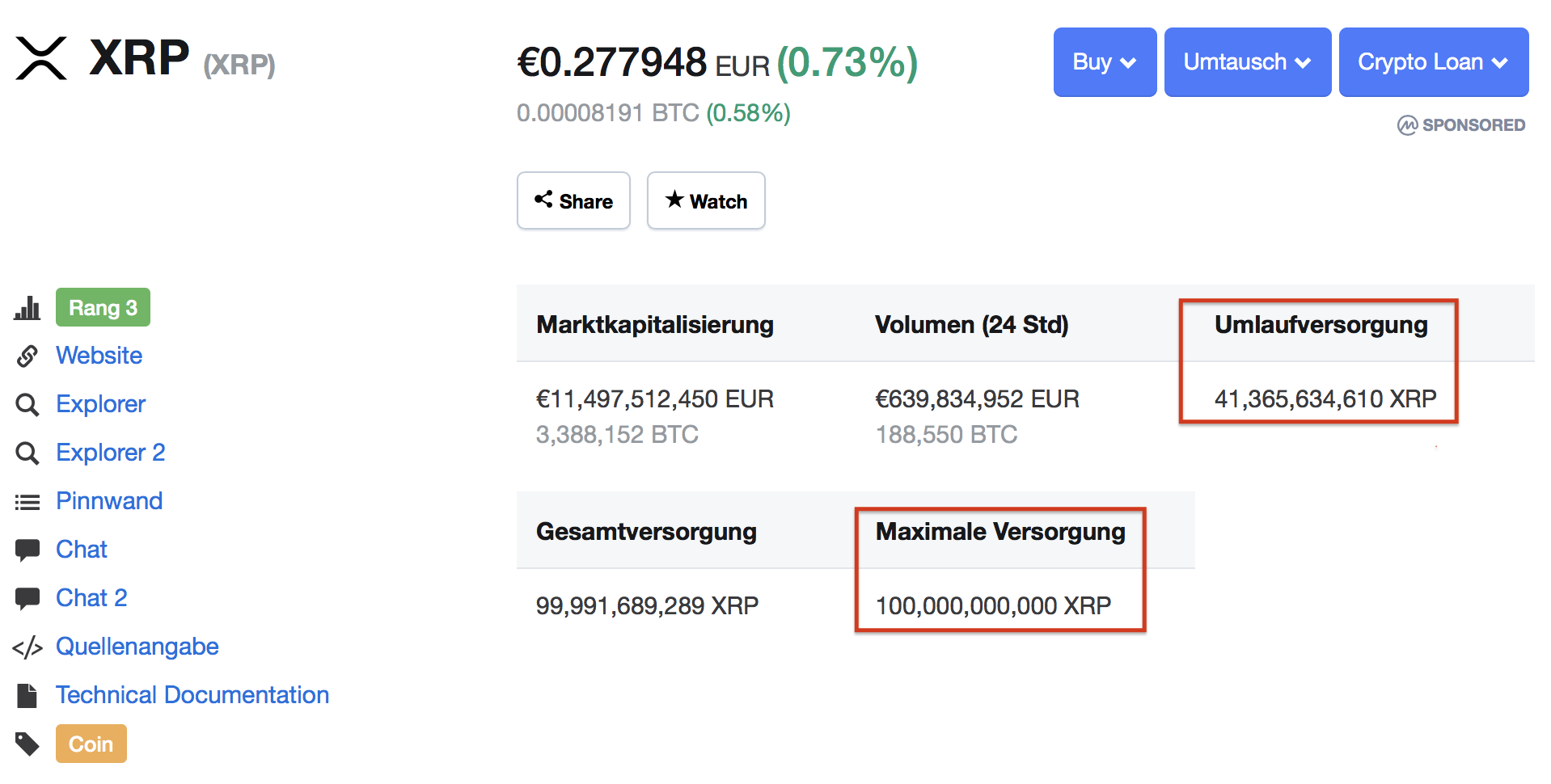Click the XRP logo icon

[x=41, y=58]
